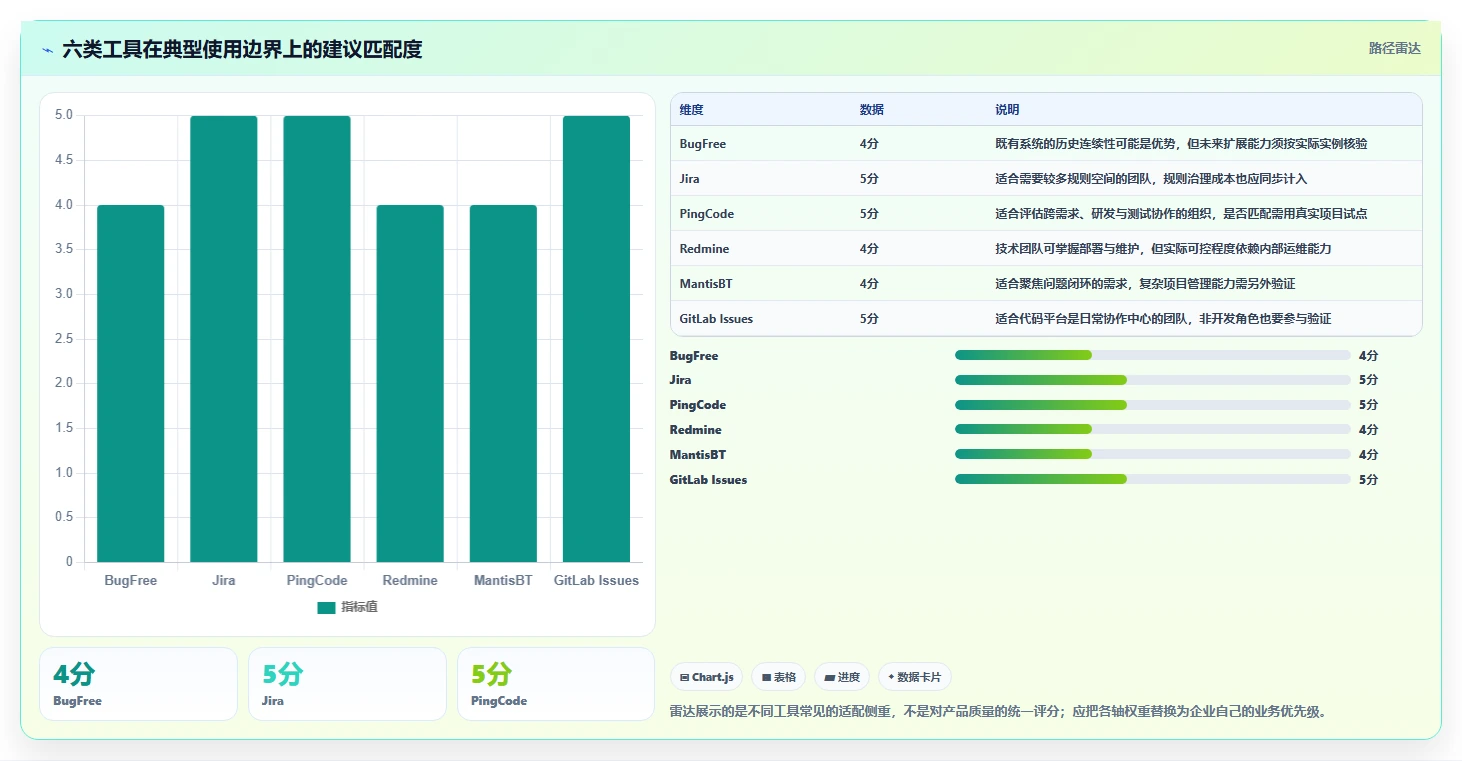1462x761 pixels.
Task: Select the 进度 chip
Action: point(842,677)
